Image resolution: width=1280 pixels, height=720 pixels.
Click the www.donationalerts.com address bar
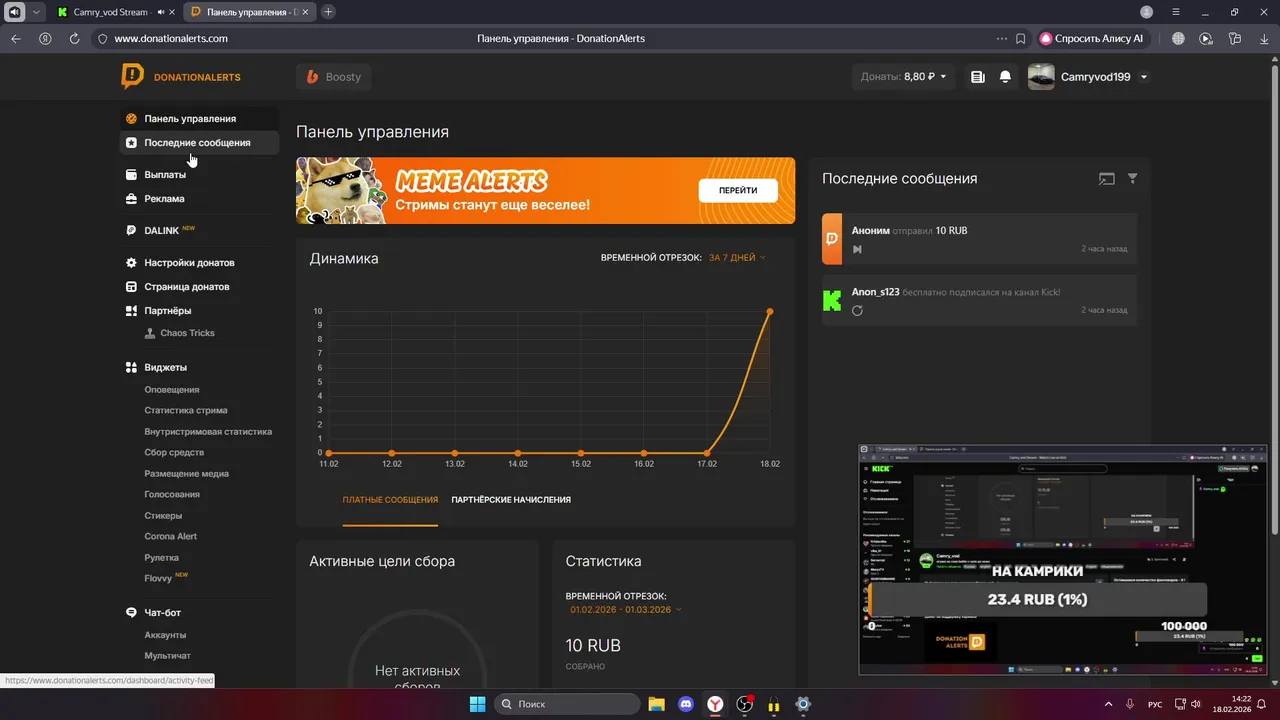(171, 39)
